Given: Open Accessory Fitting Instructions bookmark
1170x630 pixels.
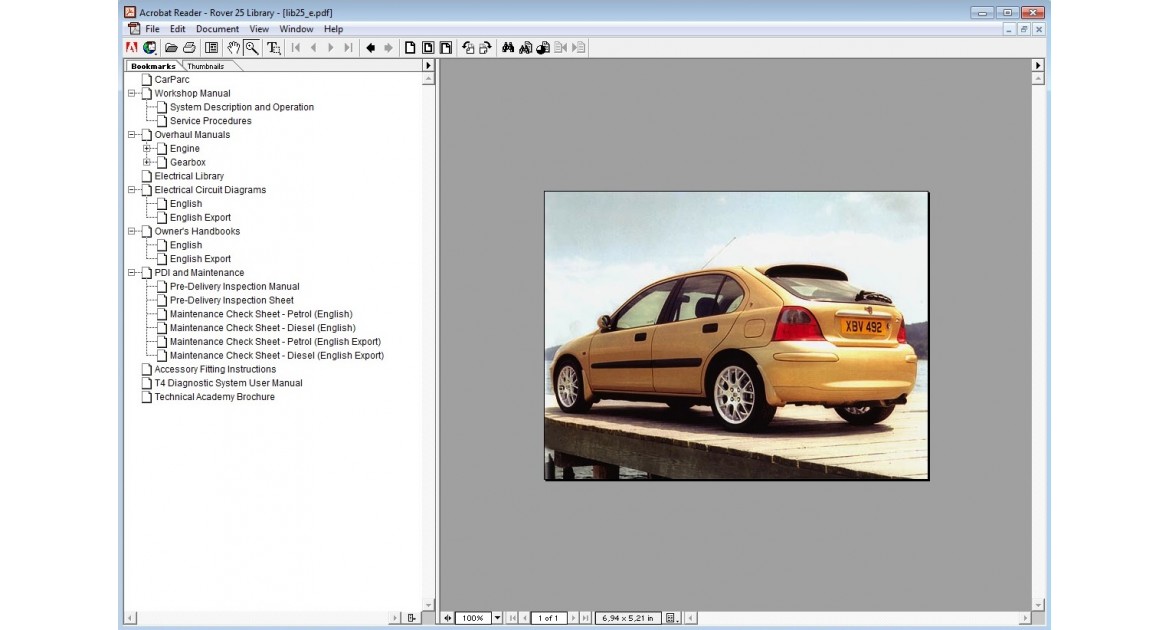Looking at the screenshot, I should (215, 369).
